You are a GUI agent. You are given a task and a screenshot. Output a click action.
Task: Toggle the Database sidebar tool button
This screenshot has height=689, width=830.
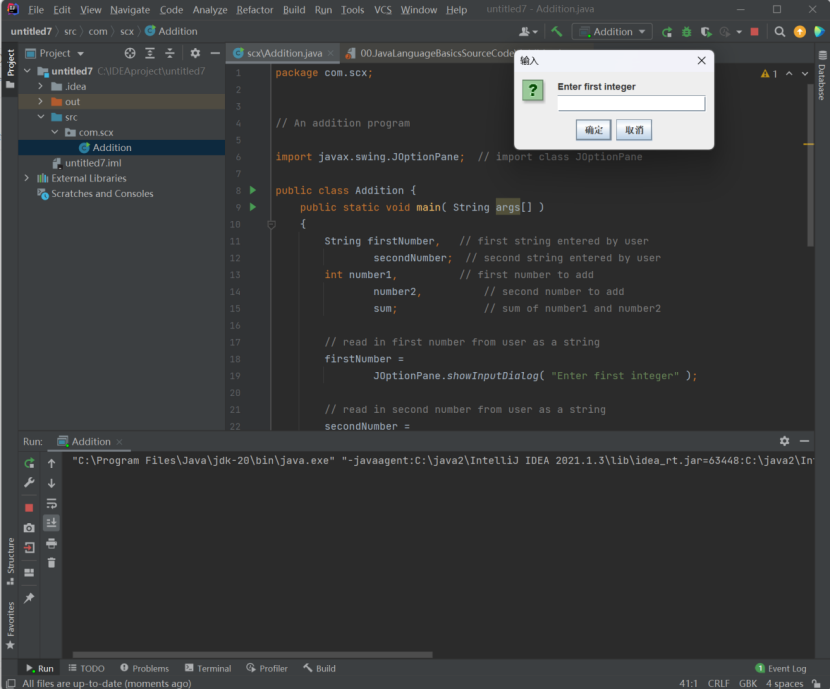click(x=822, y=76)
